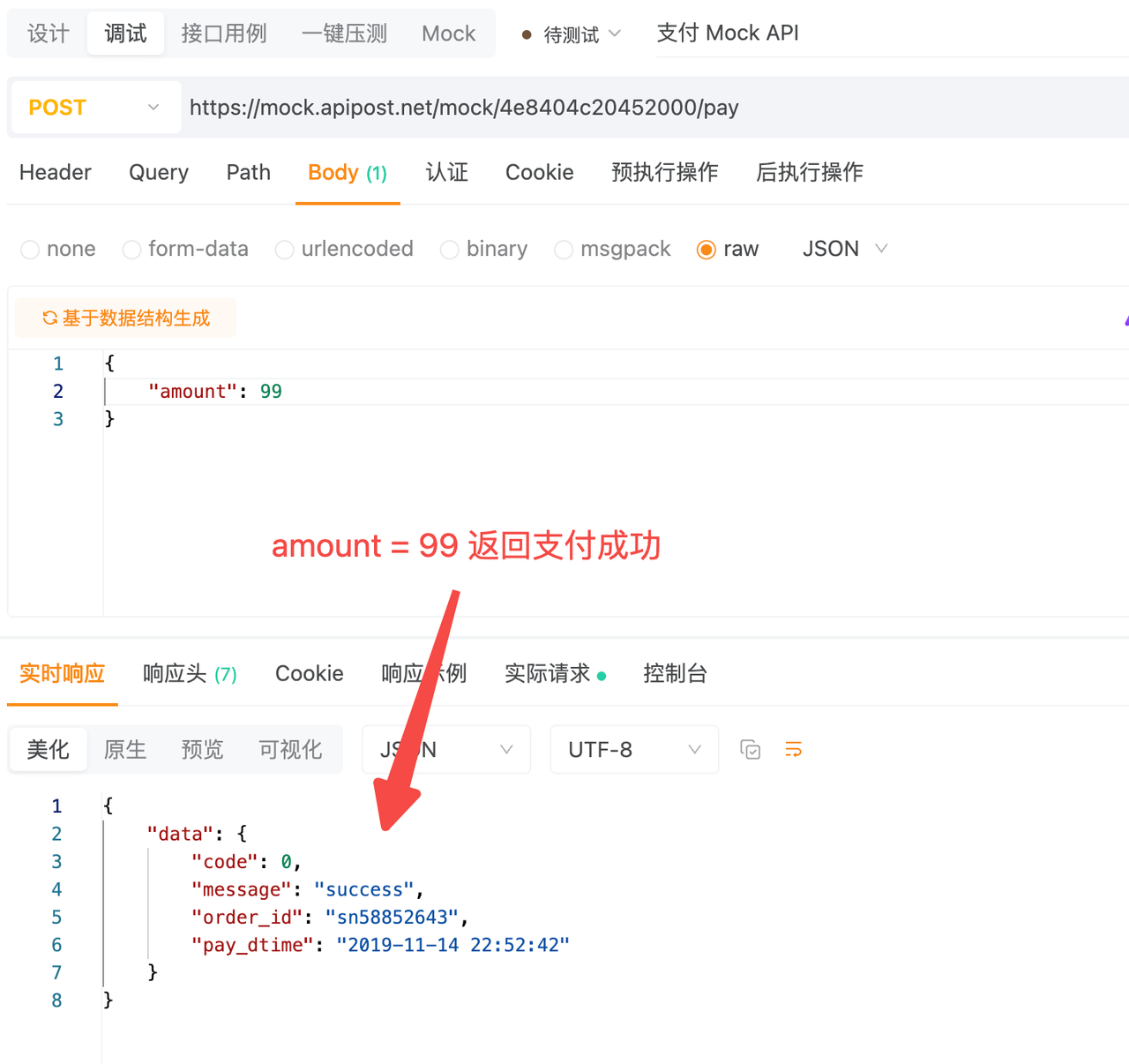Copy the response with the copy icon

750,750
